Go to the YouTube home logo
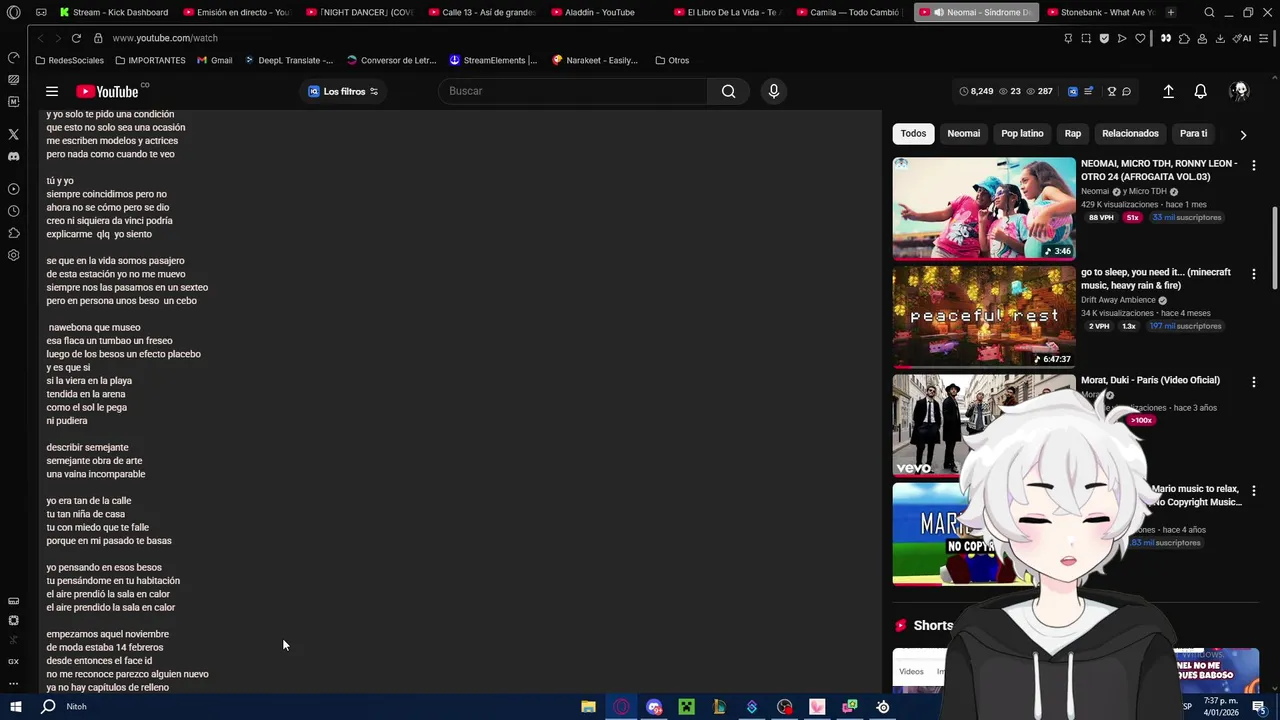Image resolution: width=1280 pixels, height=720 pixels. click(x=108, y=91)
